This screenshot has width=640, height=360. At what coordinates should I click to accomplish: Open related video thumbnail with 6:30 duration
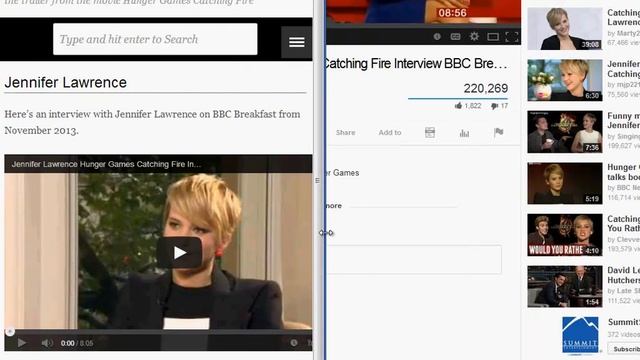[564, 80]
